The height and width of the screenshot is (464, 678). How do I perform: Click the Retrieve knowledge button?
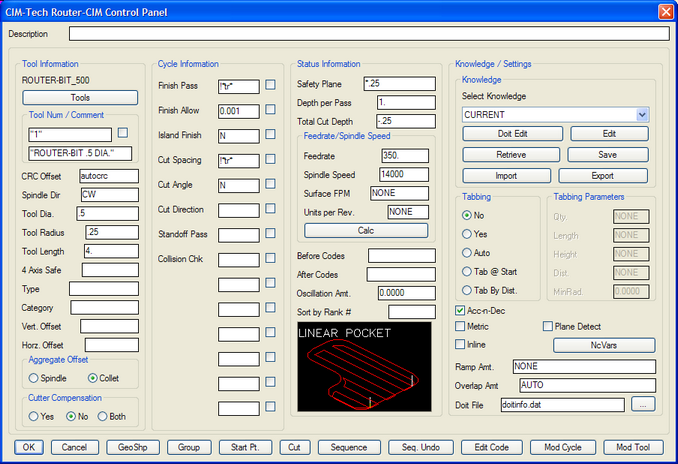(x=511, y=155)
